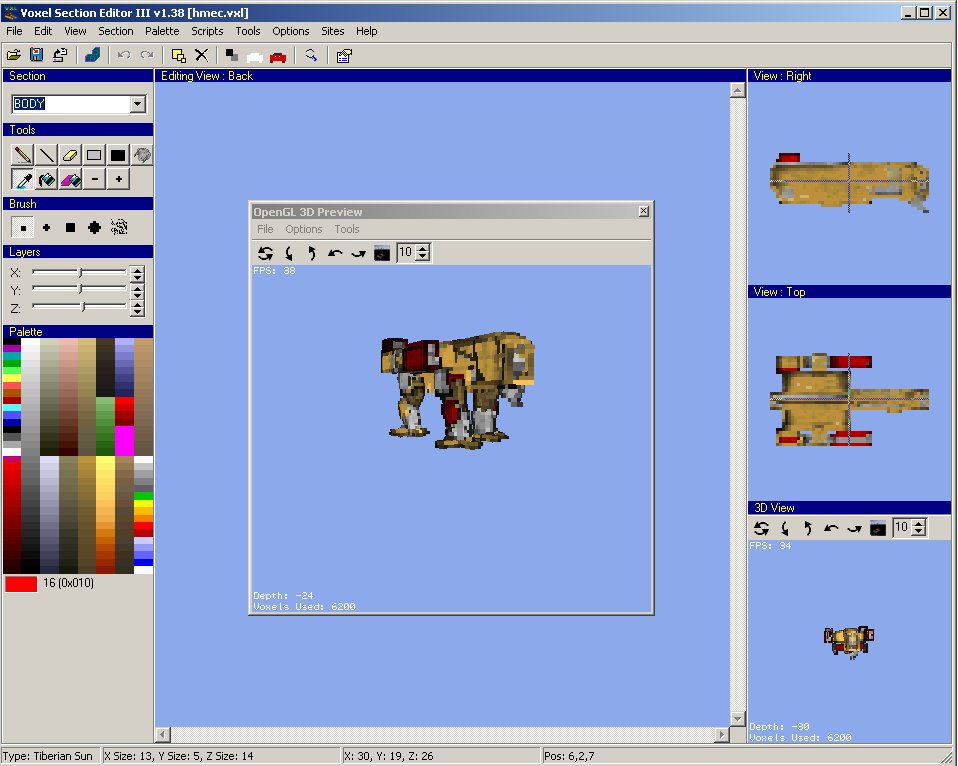Select the hollow Rectangle tool
The width and height of the screenshot is (958, 766).
[x=94, y=155]
